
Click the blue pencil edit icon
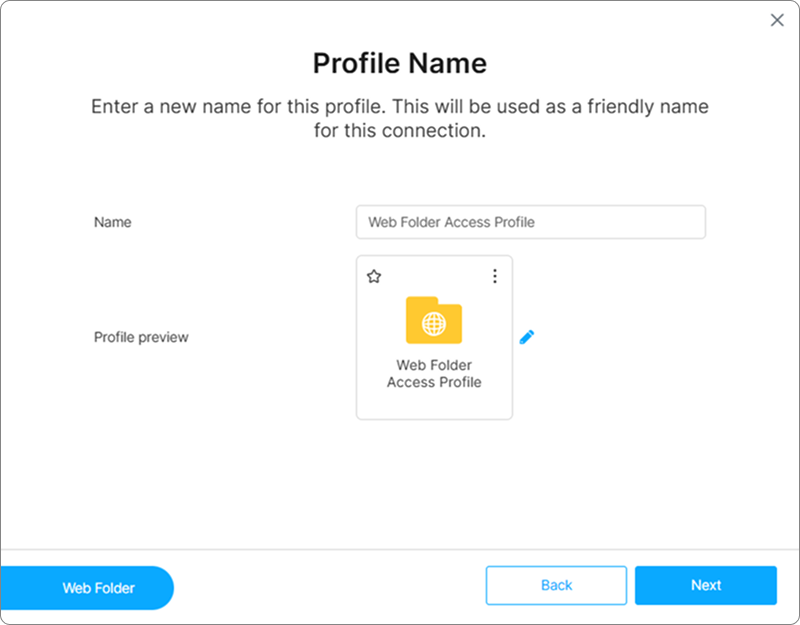click(527, 337)
